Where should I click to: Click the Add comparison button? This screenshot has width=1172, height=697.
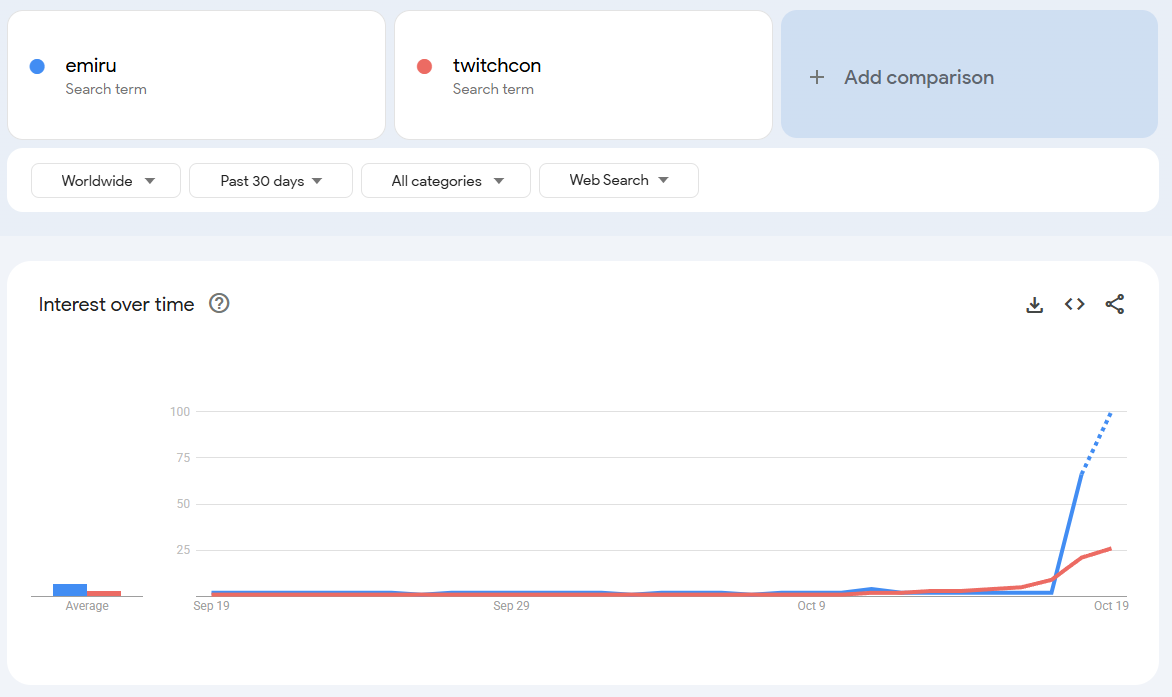[x=918, y=77]
